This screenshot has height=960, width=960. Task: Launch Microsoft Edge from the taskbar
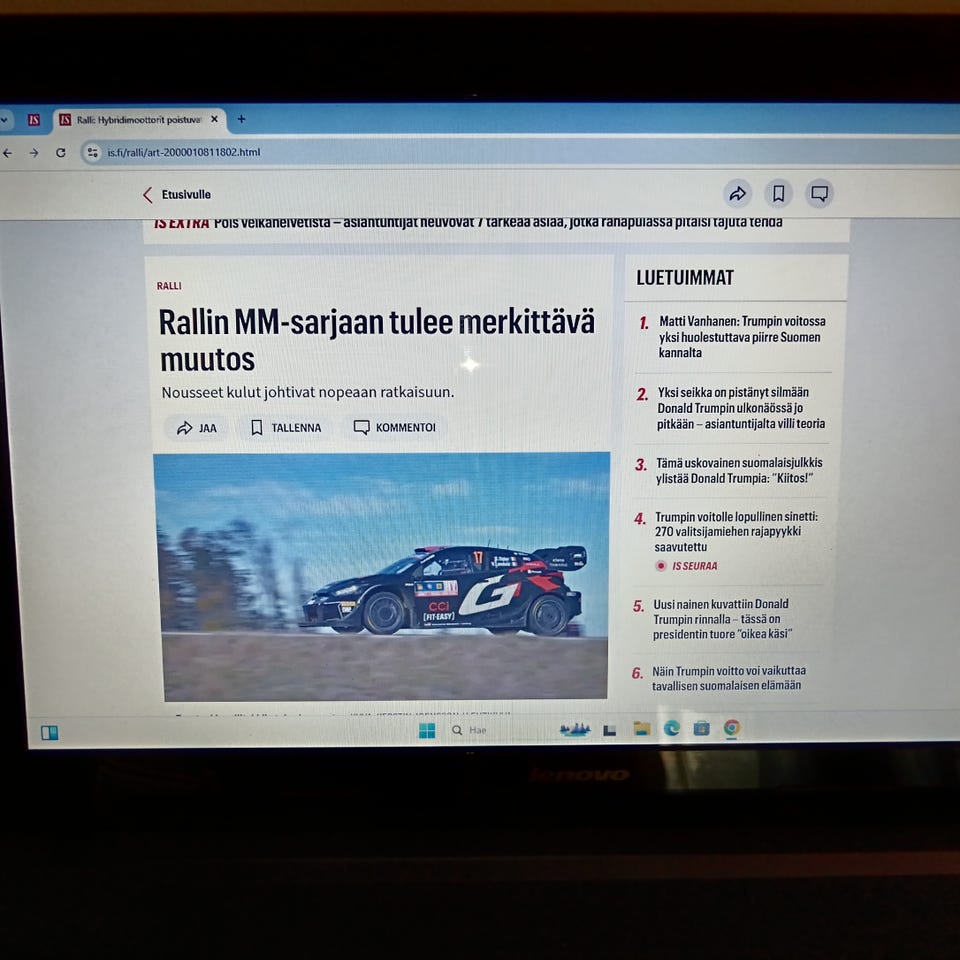pos(672,728)
